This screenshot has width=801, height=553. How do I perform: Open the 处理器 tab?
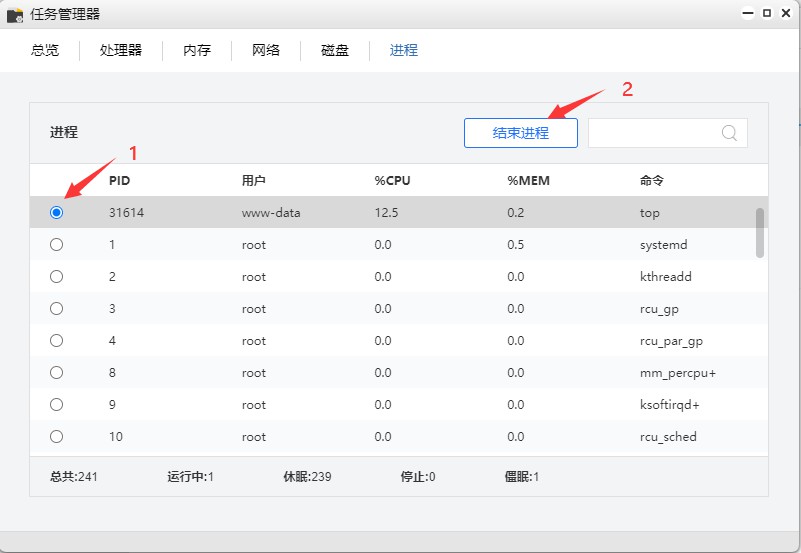click(x=120, y=50)
